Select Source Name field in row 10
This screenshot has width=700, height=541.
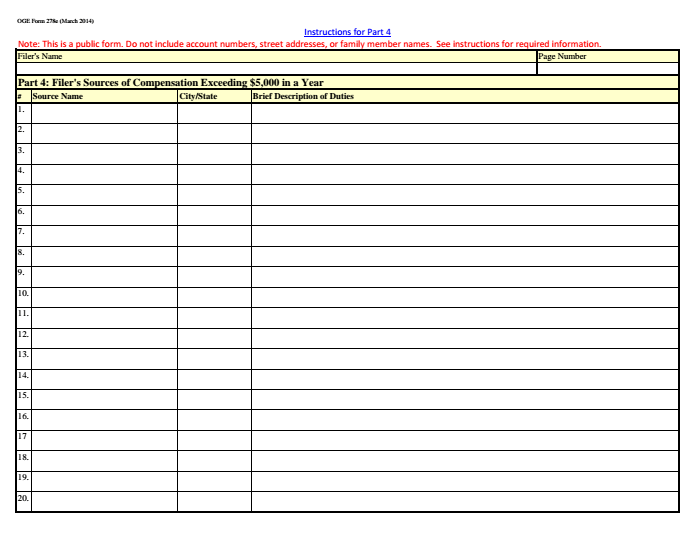click(x=104, y=297)
